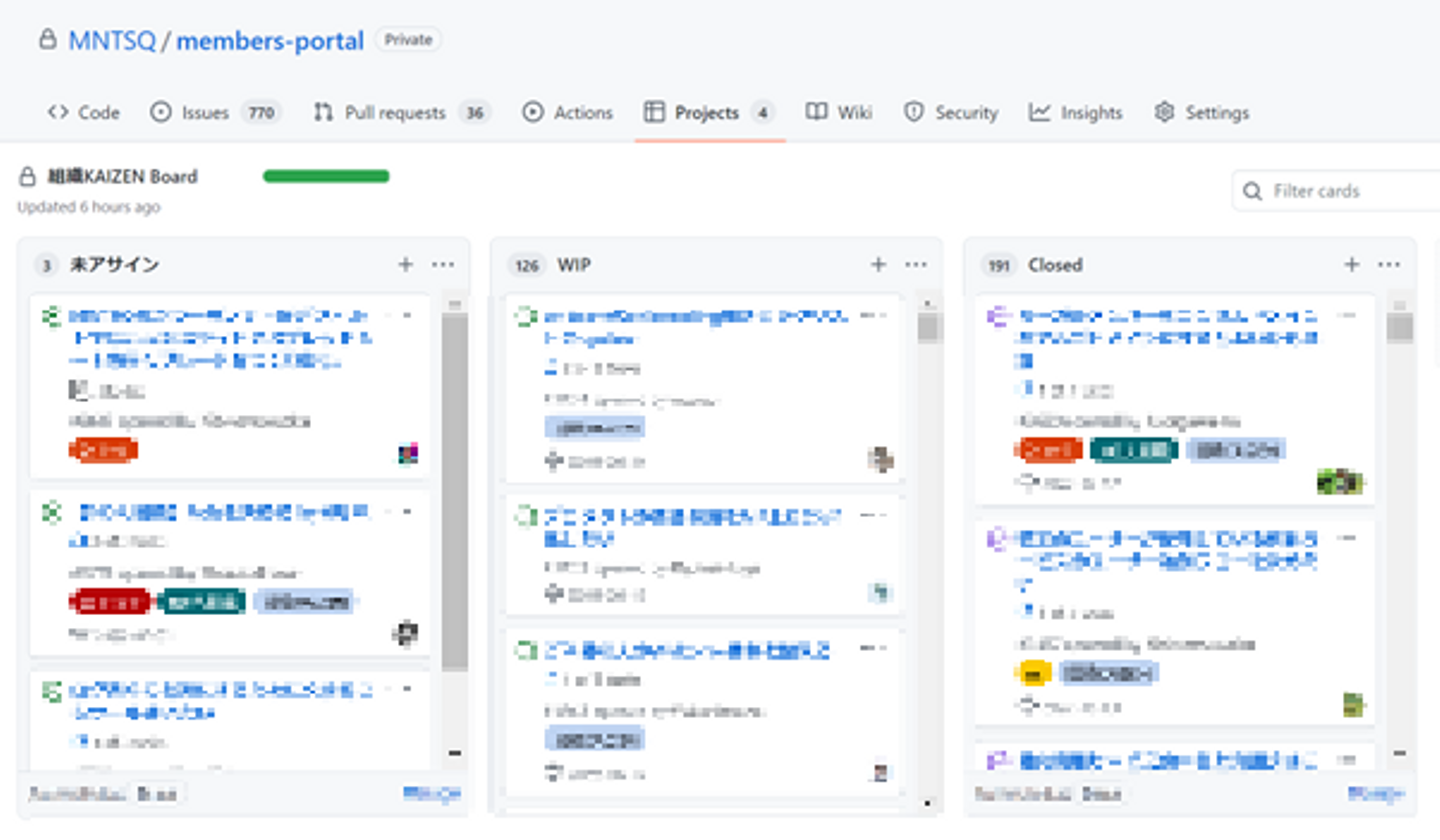
Task: Click the WIP scrollbar down arrow
Action: click(x=928, y=802)
